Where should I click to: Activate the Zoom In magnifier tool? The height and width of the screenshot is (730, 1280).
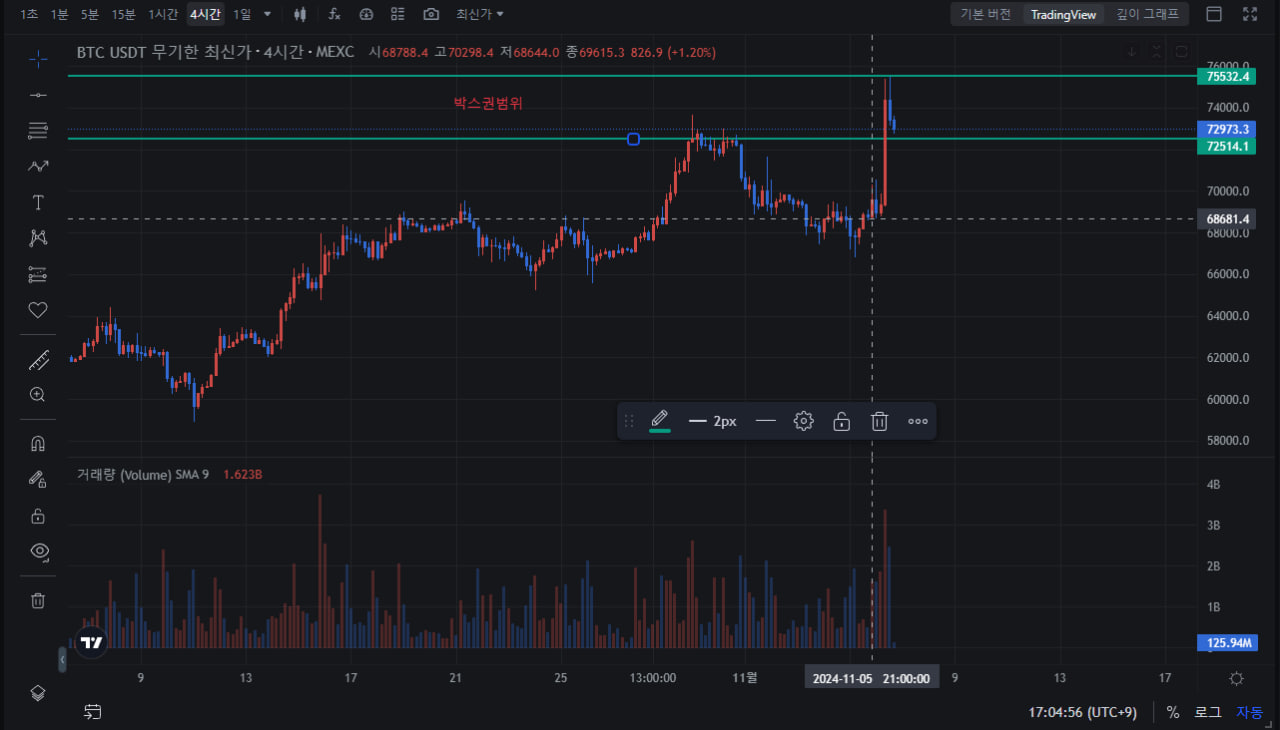click(38, 395)
